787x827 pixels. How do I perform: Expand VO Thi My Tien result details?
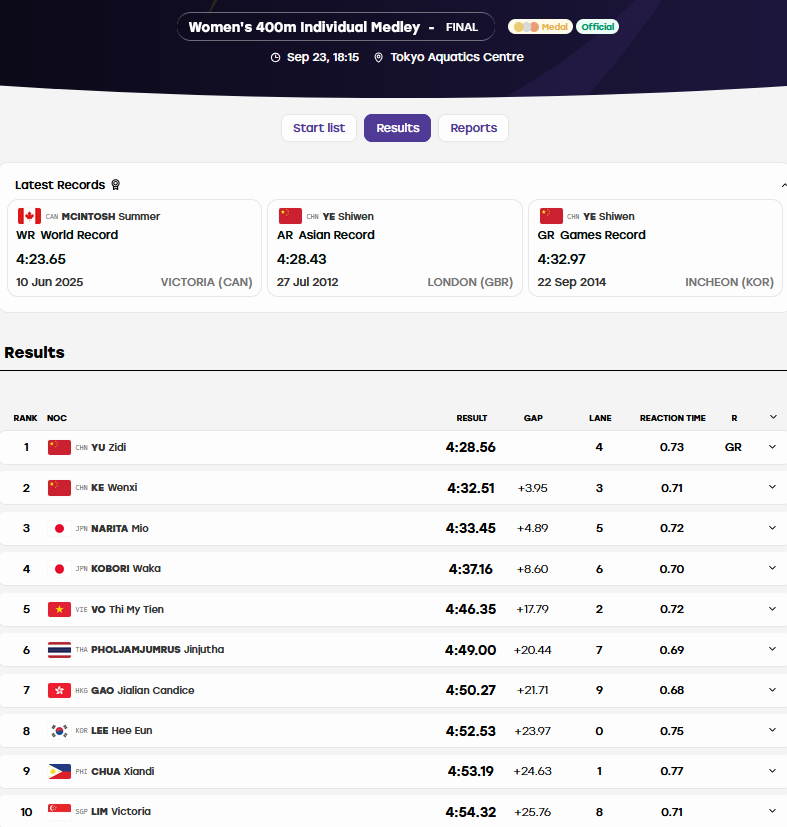tap(772, 609)
